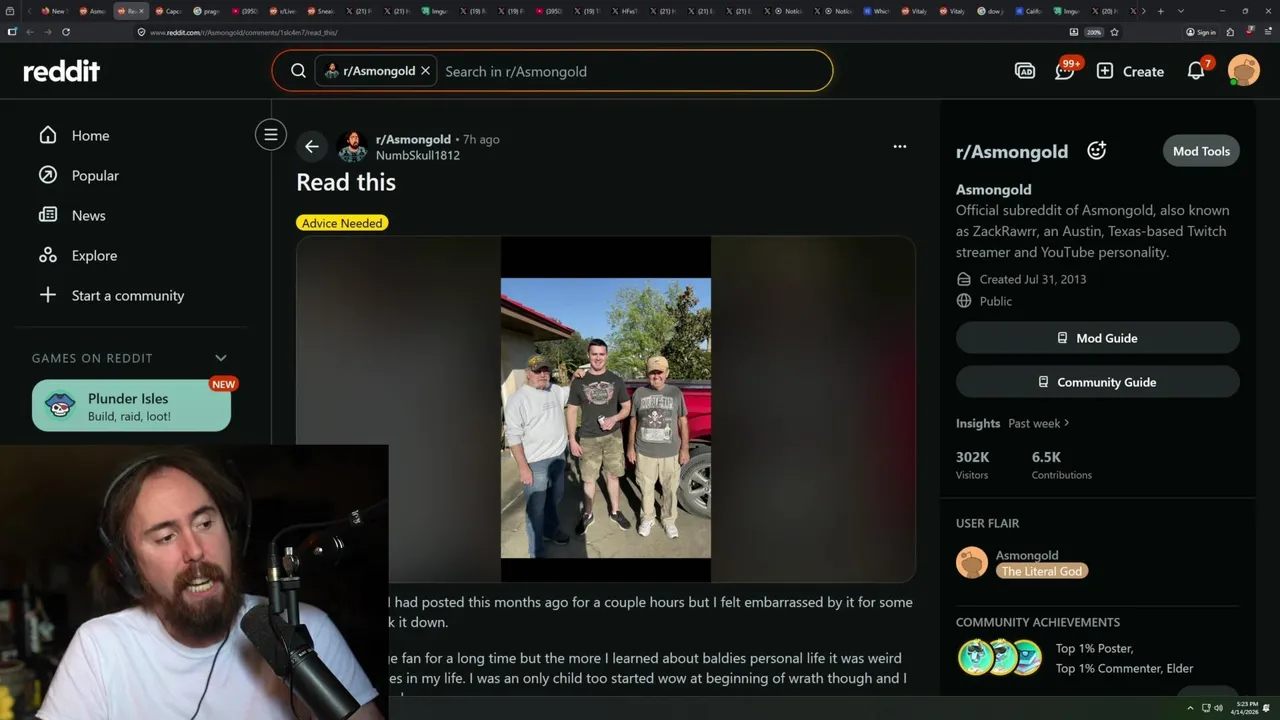Switch to the California browser tab
The height and width of the screenshot is (720, 1280).
(x=1029, y=11)
